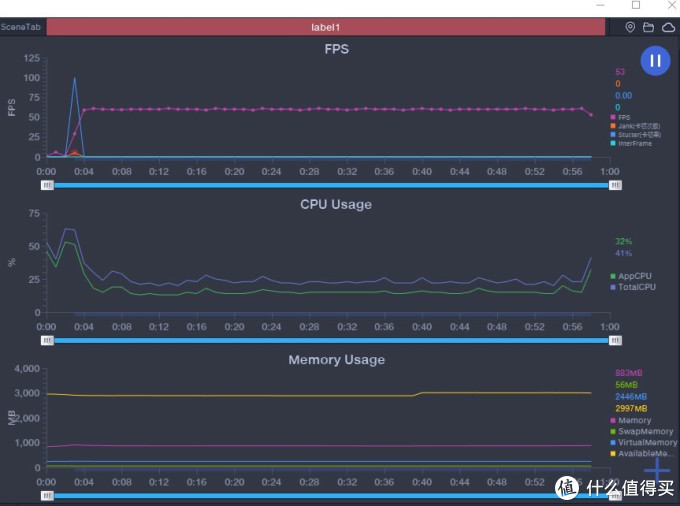Toggle the FPS series in the legend
680x506 pixels.
point(624,117)
